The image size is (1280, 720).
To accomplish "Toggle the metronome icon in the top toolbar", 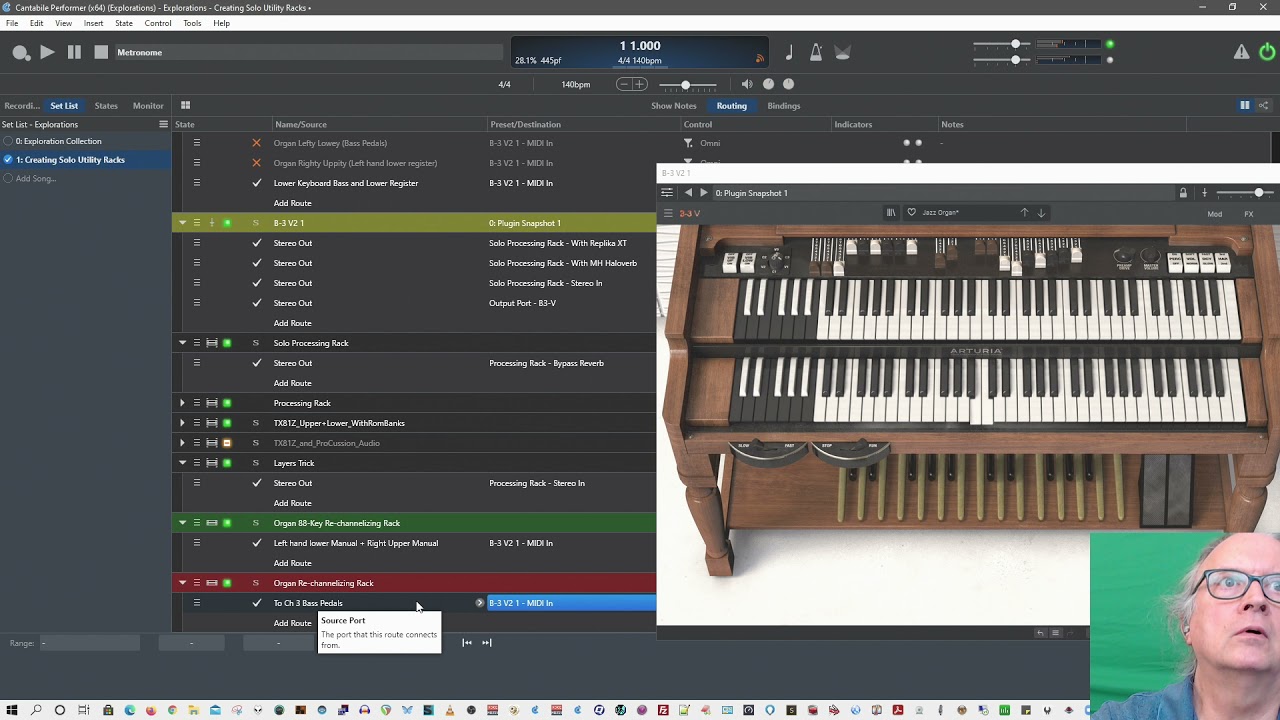I will (816, 52).
